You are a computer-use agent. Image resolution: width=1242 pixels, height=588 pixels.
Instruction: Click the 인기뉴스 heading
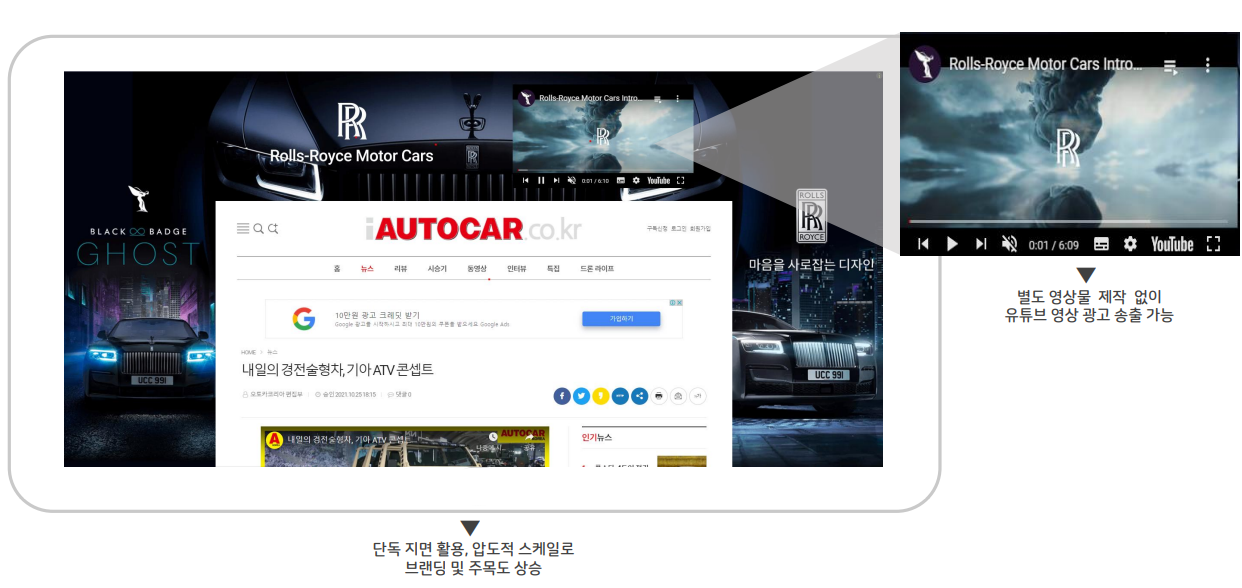point(597,437)
